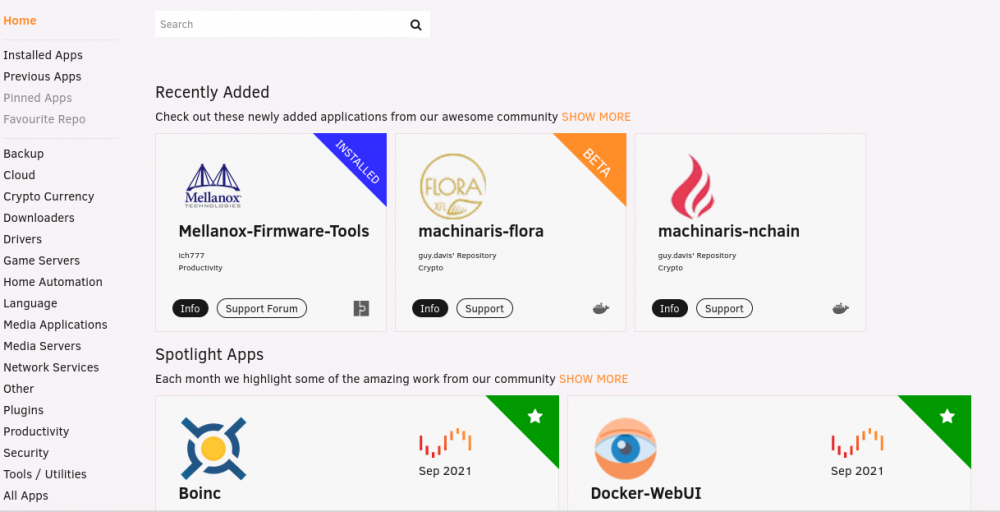Click the Recently Added heading
Screen dimensions: 1000x512
212,92
